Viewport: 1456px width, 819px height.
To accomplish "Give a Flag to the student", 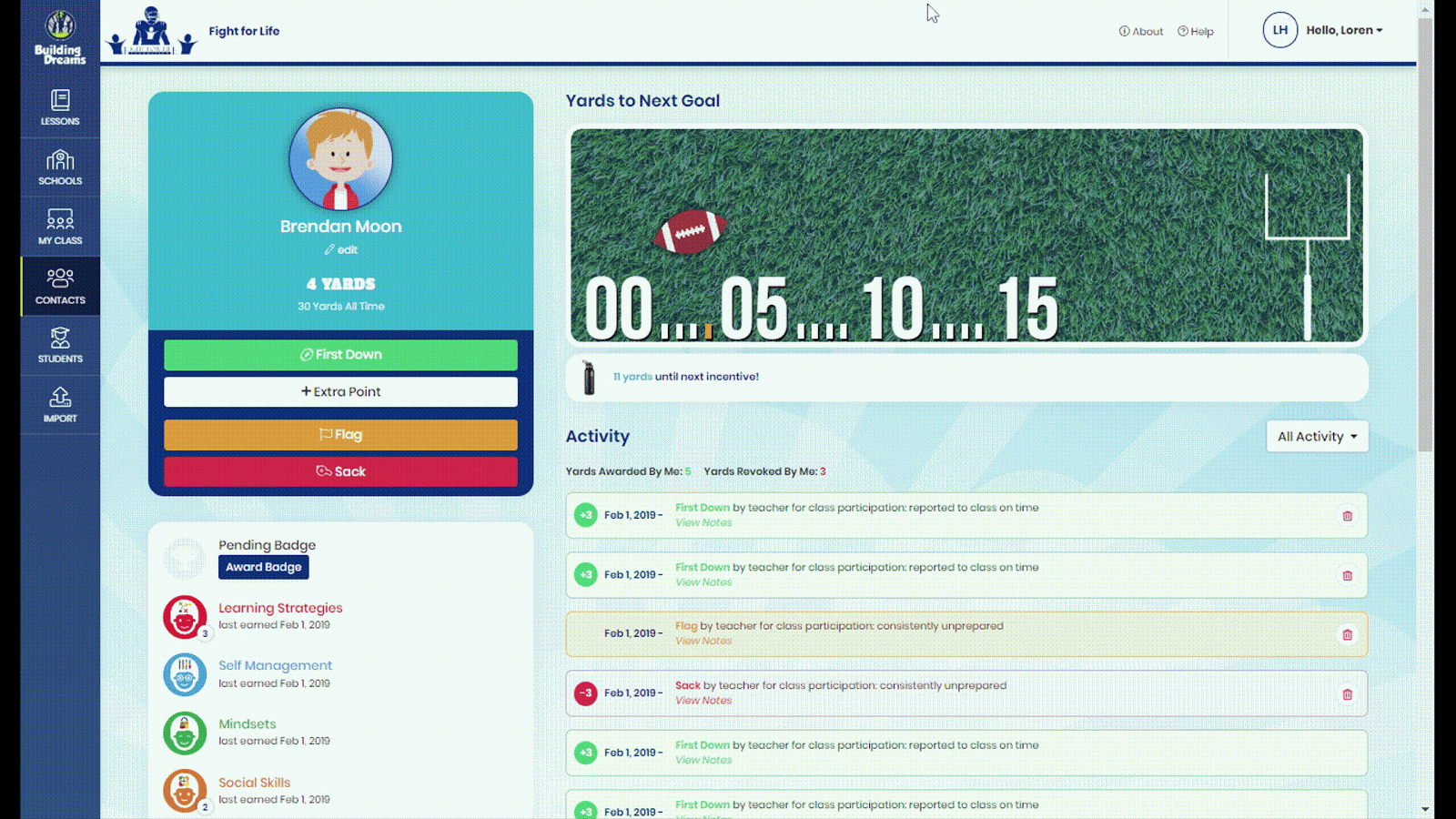I will pyautogui.click(x=340, y=435).
